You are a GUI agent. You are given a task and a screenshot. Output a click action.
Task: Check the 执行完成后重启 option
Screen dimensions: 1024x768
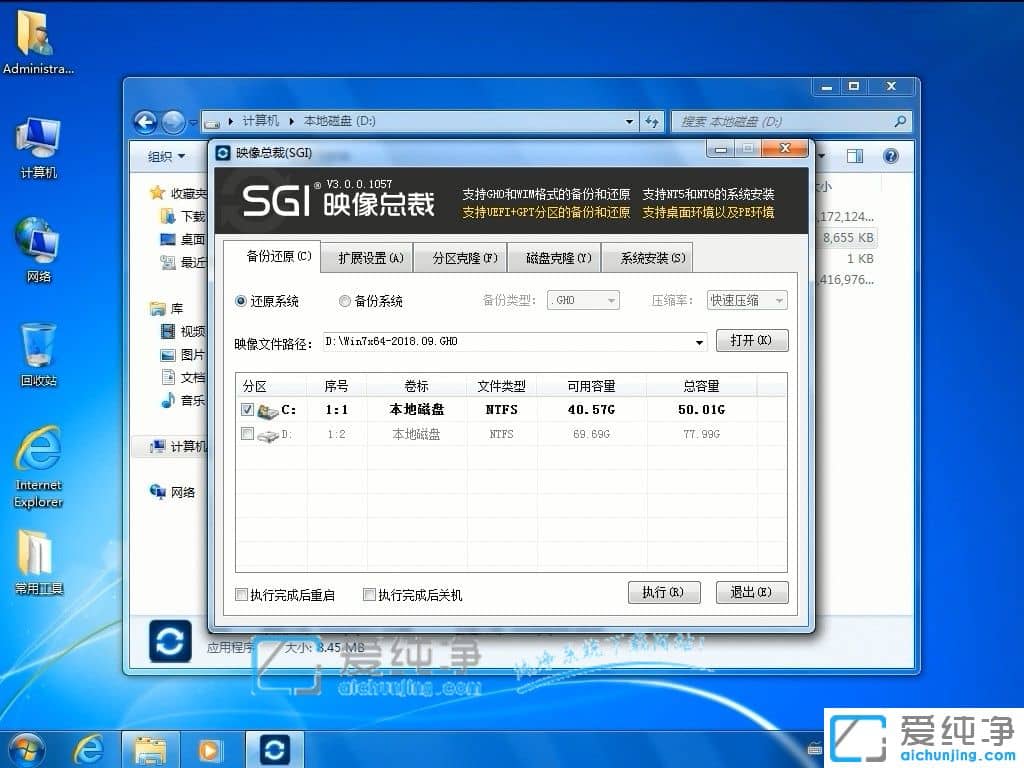coord(241,593)
